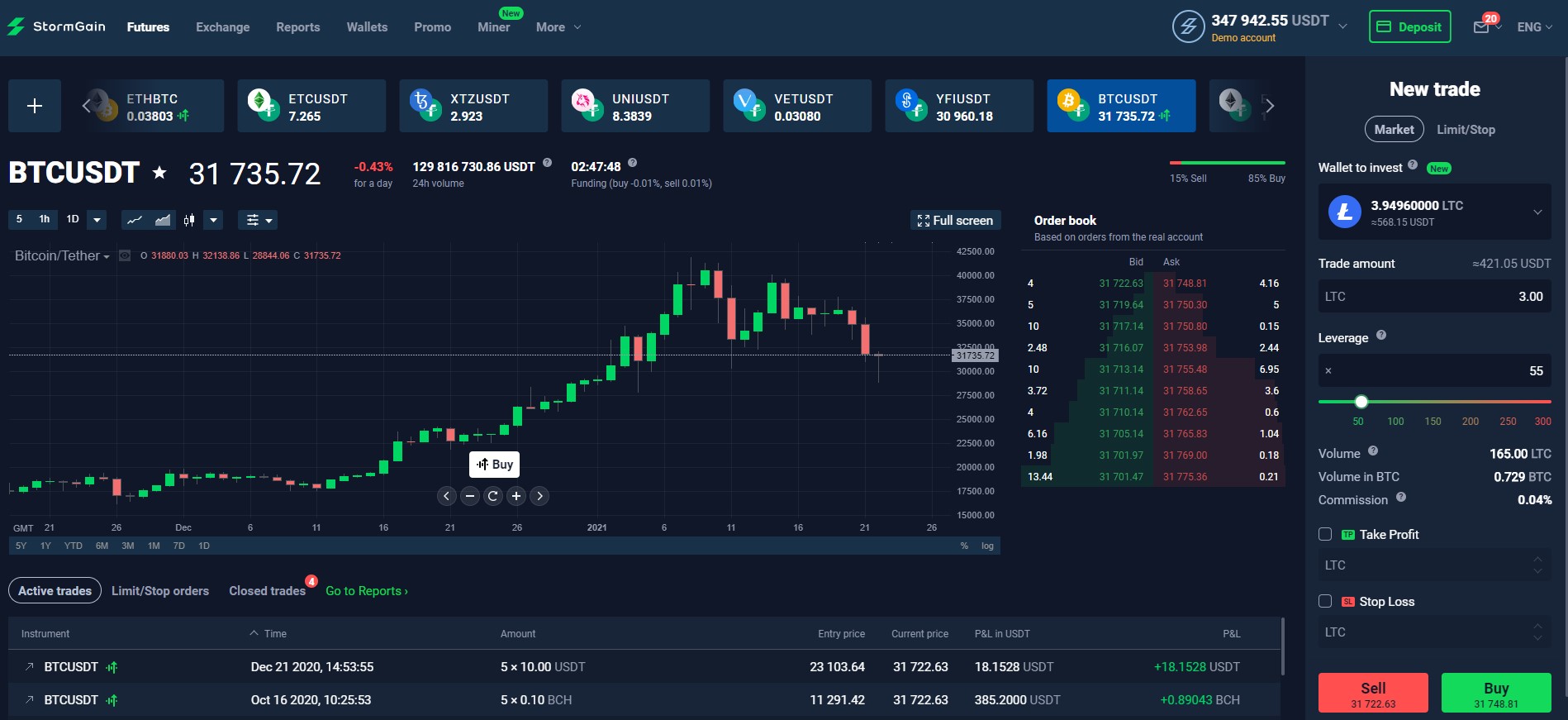The height and width of the screenshot is (720, 1568).
Task: Open chart in full screen
Action: 955,221
